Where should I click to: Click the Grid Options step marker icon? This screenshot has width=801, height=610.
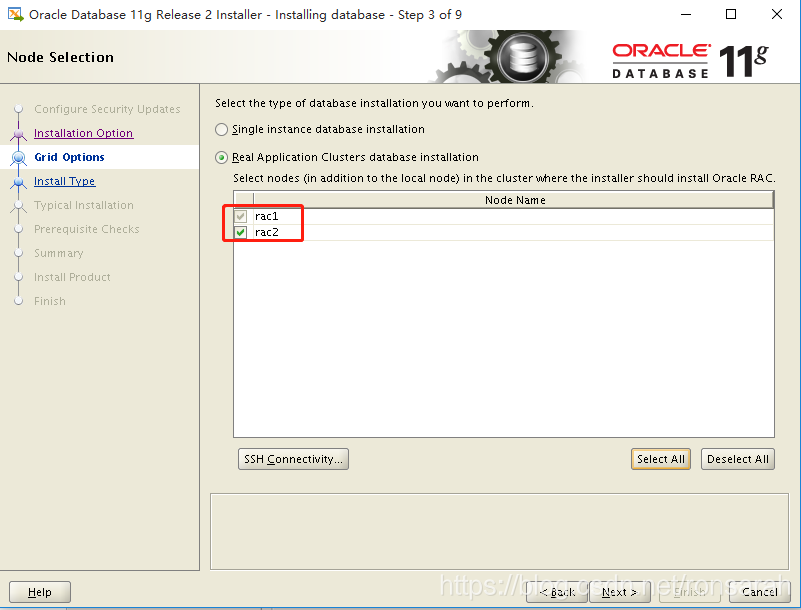point(20,157)
